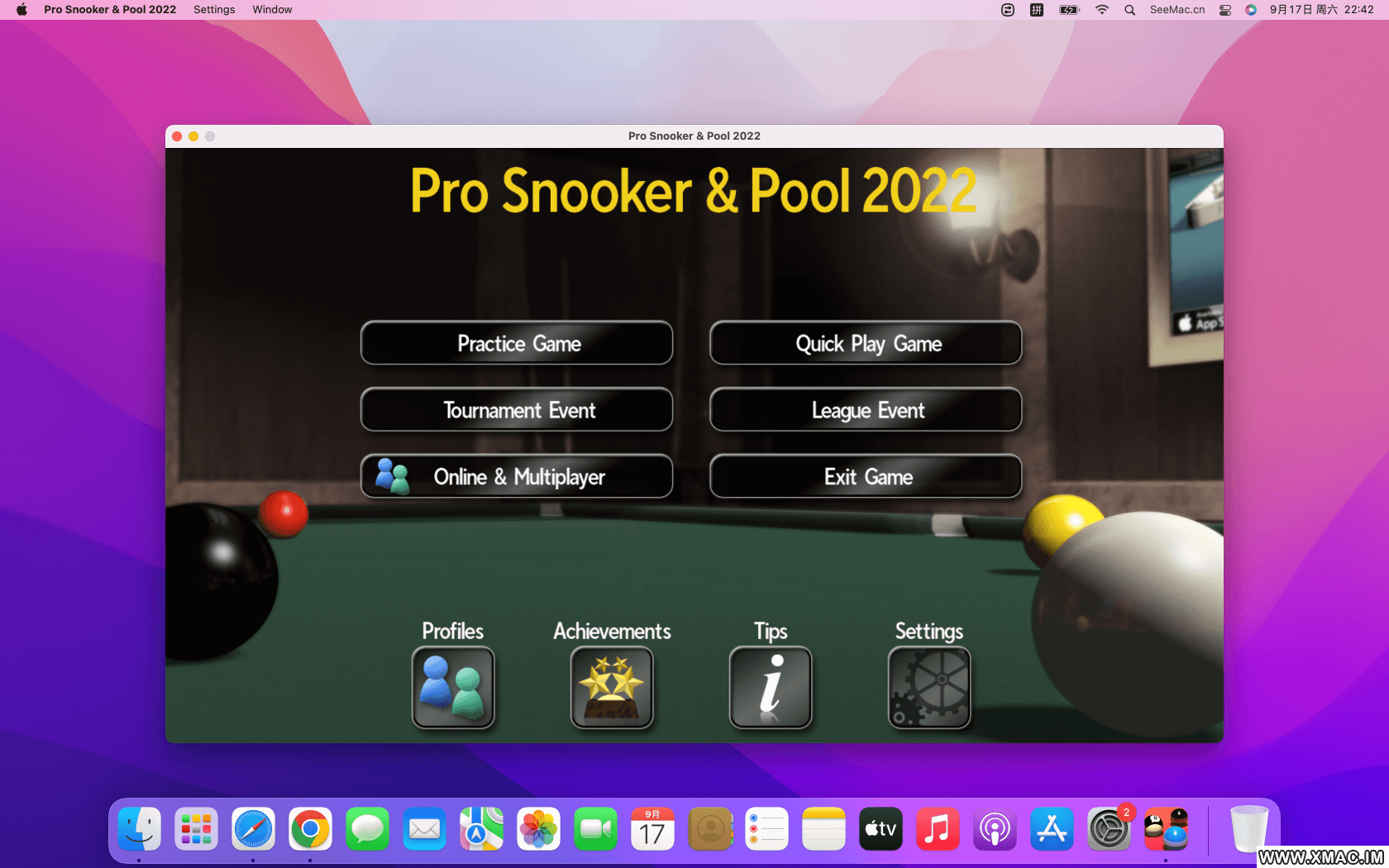The width and height of the screenshot is (1389, 868).
Task: Open Reminders from the Dock
Action: point(766,829)
